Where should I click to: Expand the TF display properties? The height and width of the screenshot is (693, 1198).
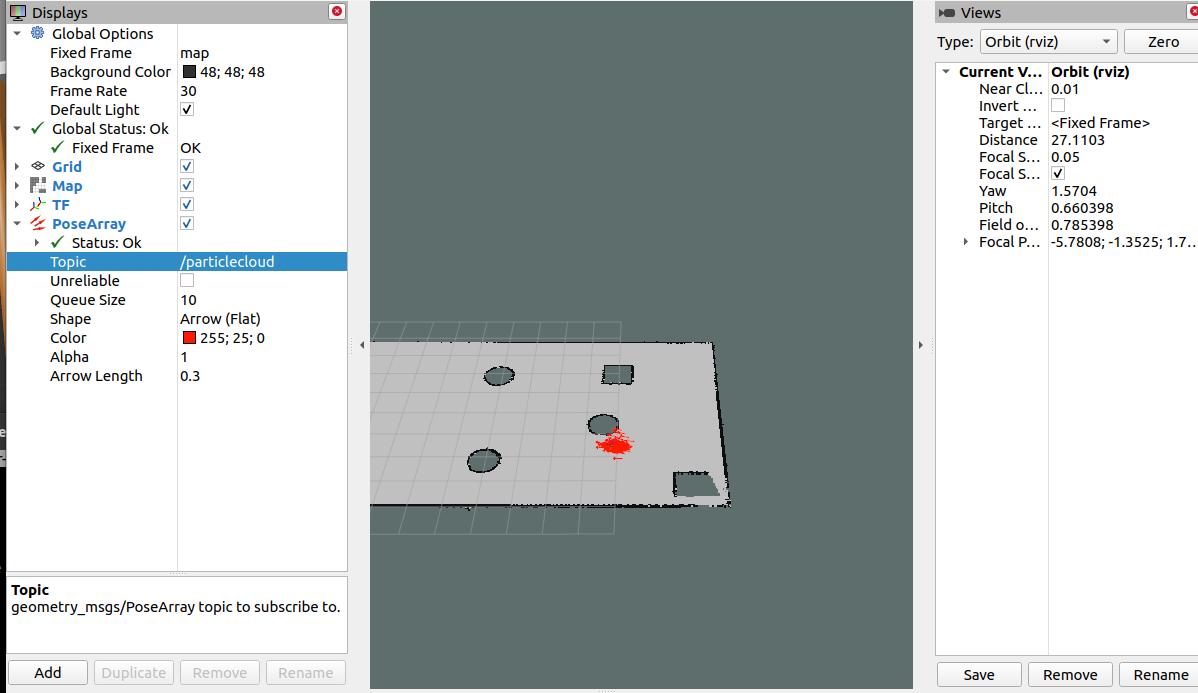pyautogui.click(x=17, y=205)
